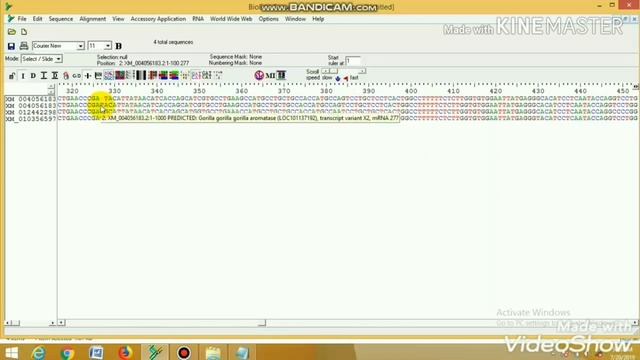Open the Help menu
This screenshot has height=360, width=640.
click(318, 19)
